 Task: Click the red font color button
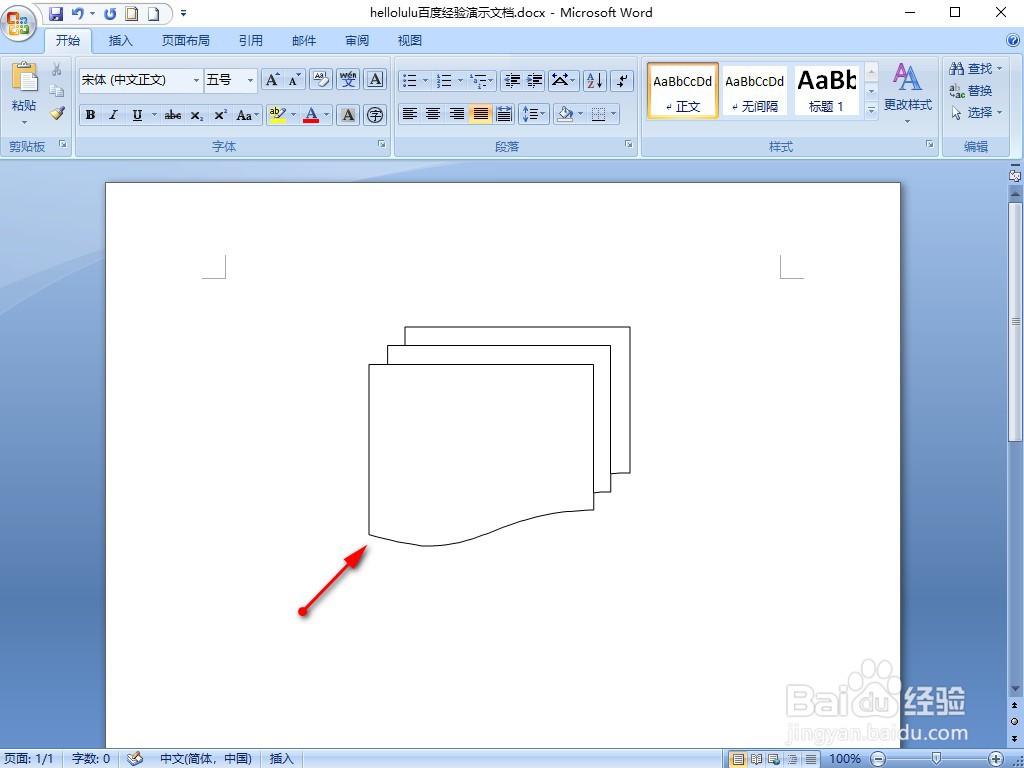tap(312, 115)
